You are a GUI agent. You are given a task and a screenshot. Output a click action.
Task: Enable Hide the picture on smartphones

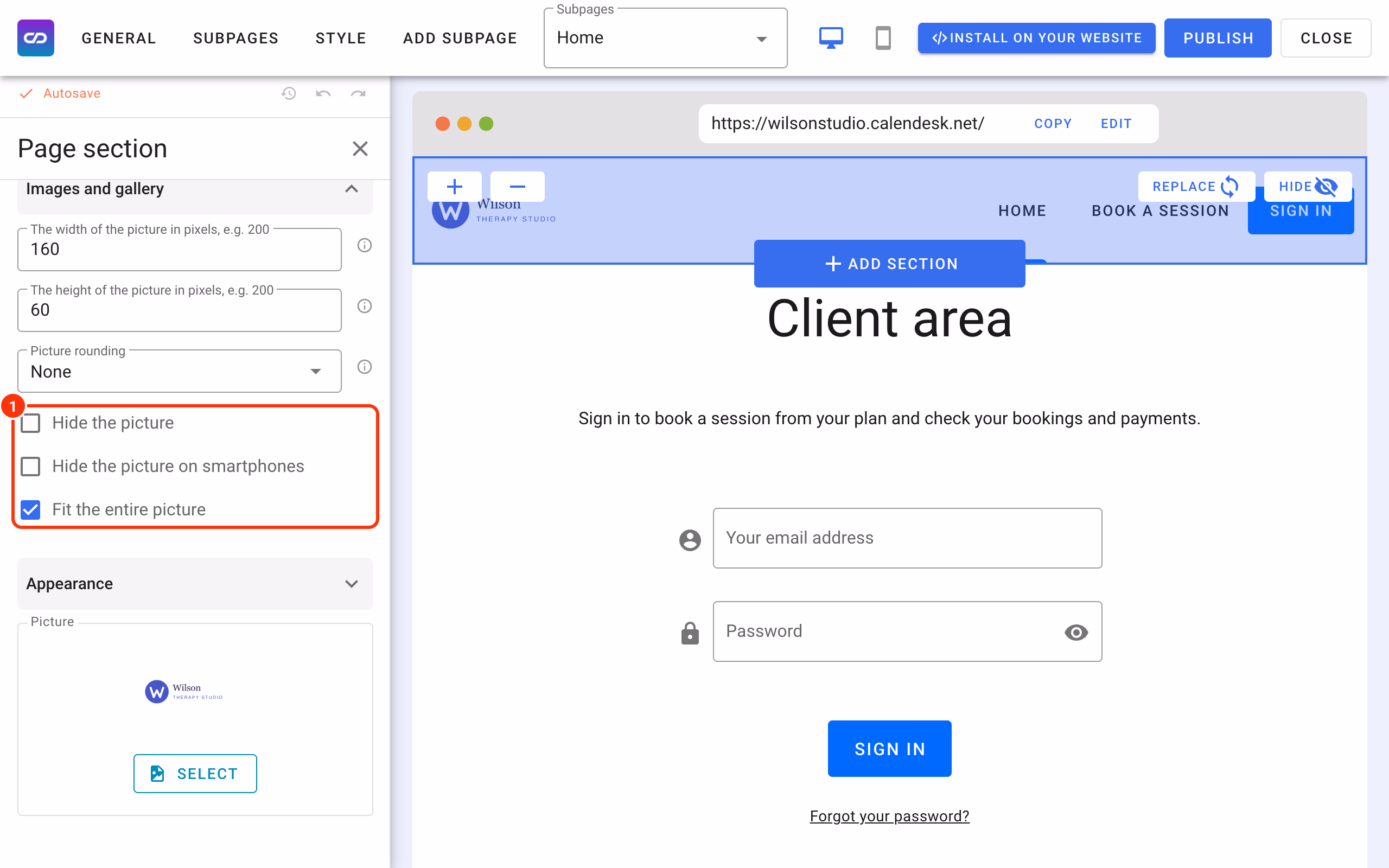tap(30, 466)
